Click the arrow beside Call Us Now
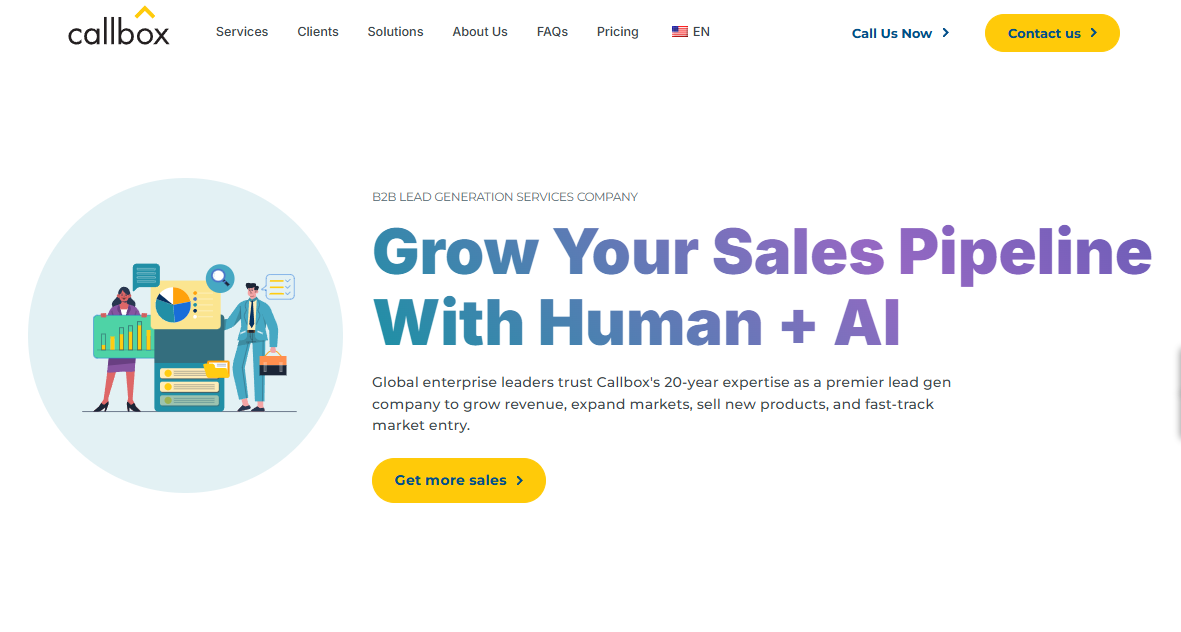 (946, 33)
